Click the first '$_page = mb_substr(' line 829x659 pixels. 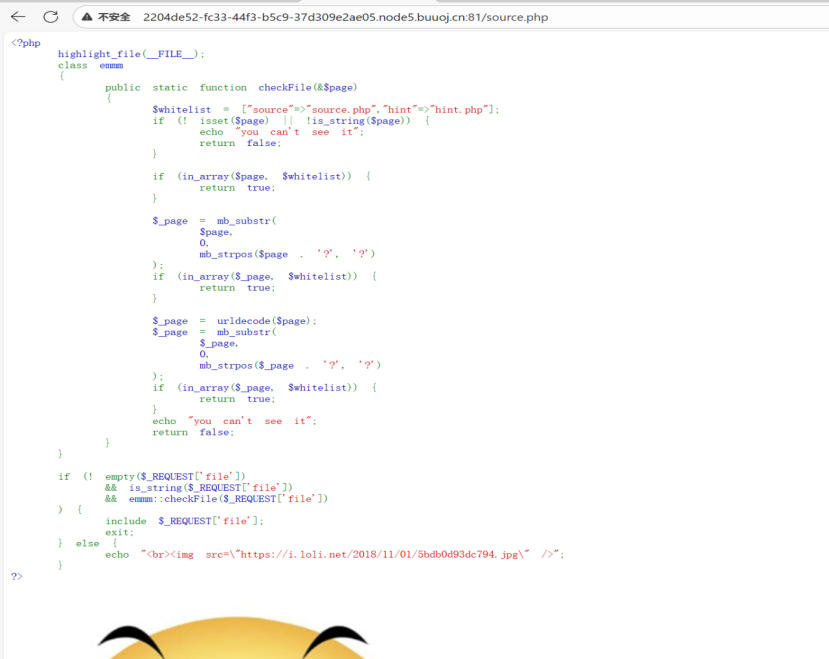coord(214,221)
